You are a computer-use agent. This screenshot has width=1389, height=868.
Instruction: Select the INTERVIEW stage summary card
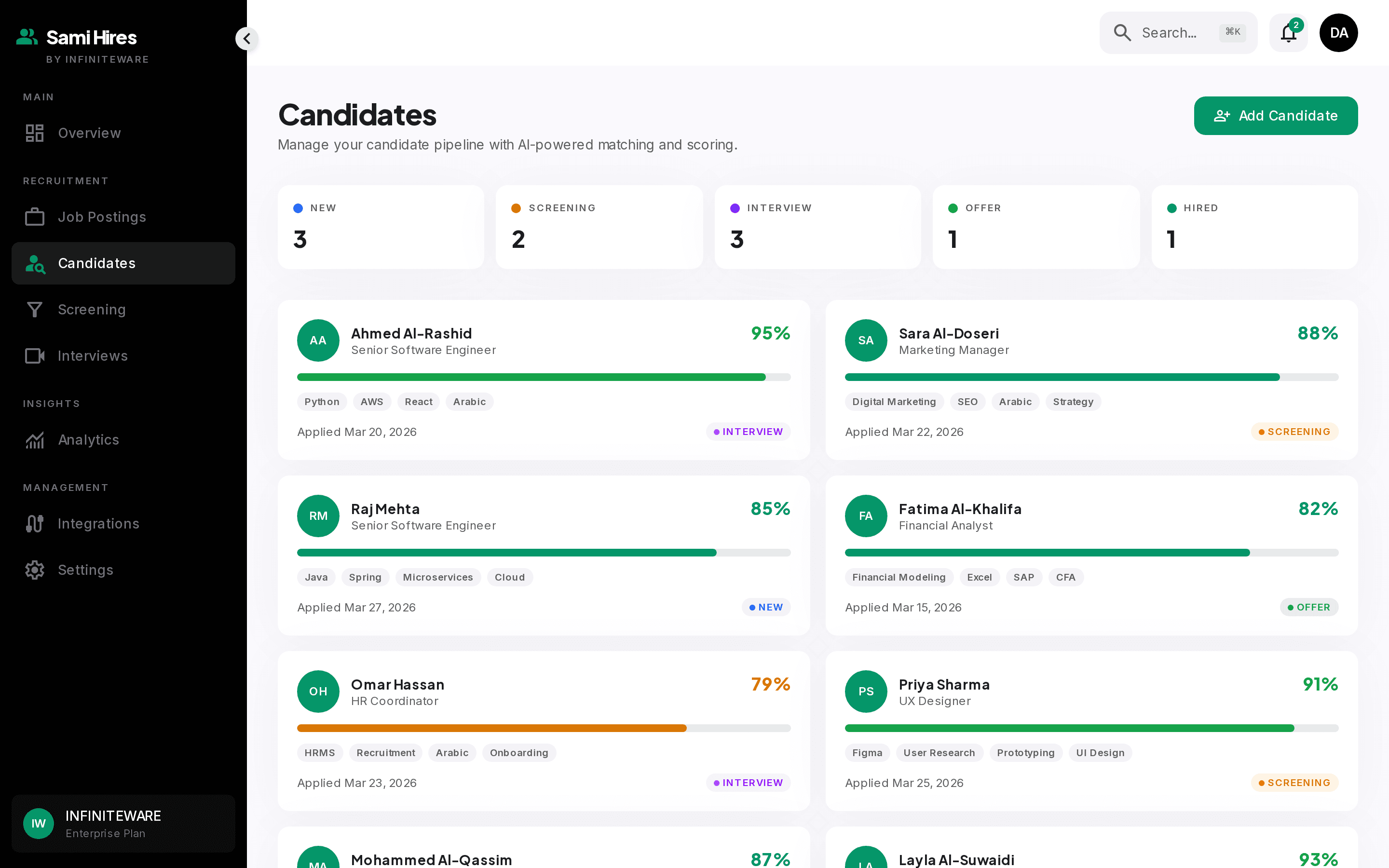click(818, 227)
